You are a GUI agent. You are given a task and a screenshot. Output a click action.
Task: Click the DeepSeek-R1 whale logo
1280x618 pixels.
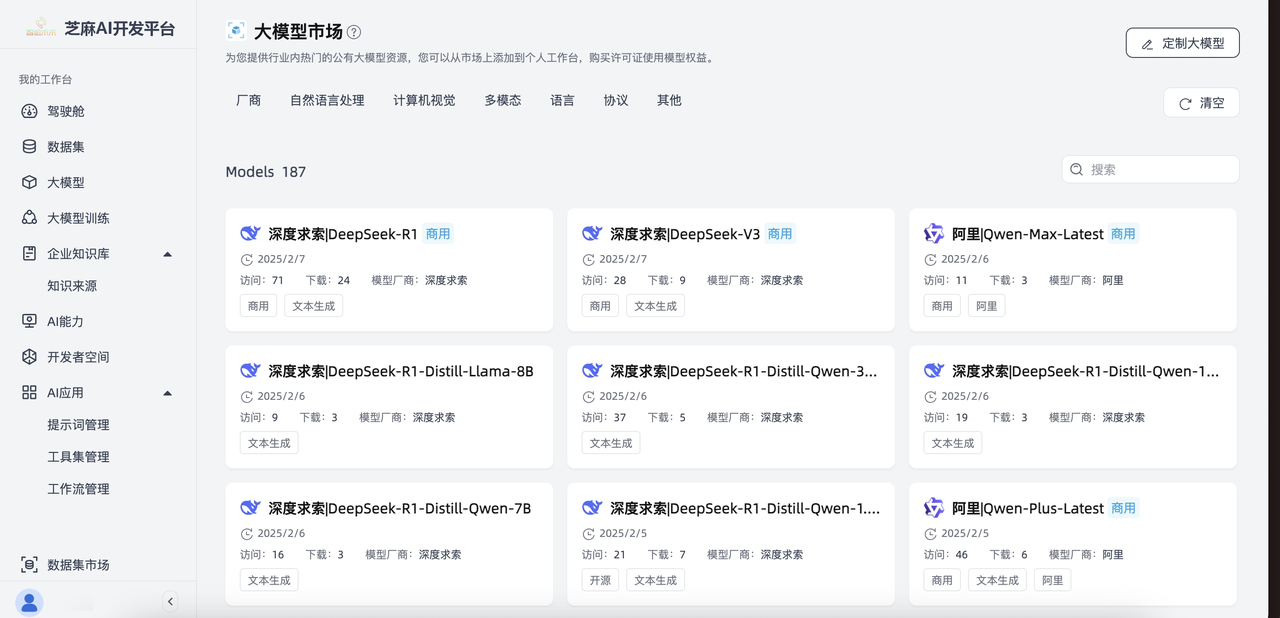pyautogui.click(x=250, y=233)
